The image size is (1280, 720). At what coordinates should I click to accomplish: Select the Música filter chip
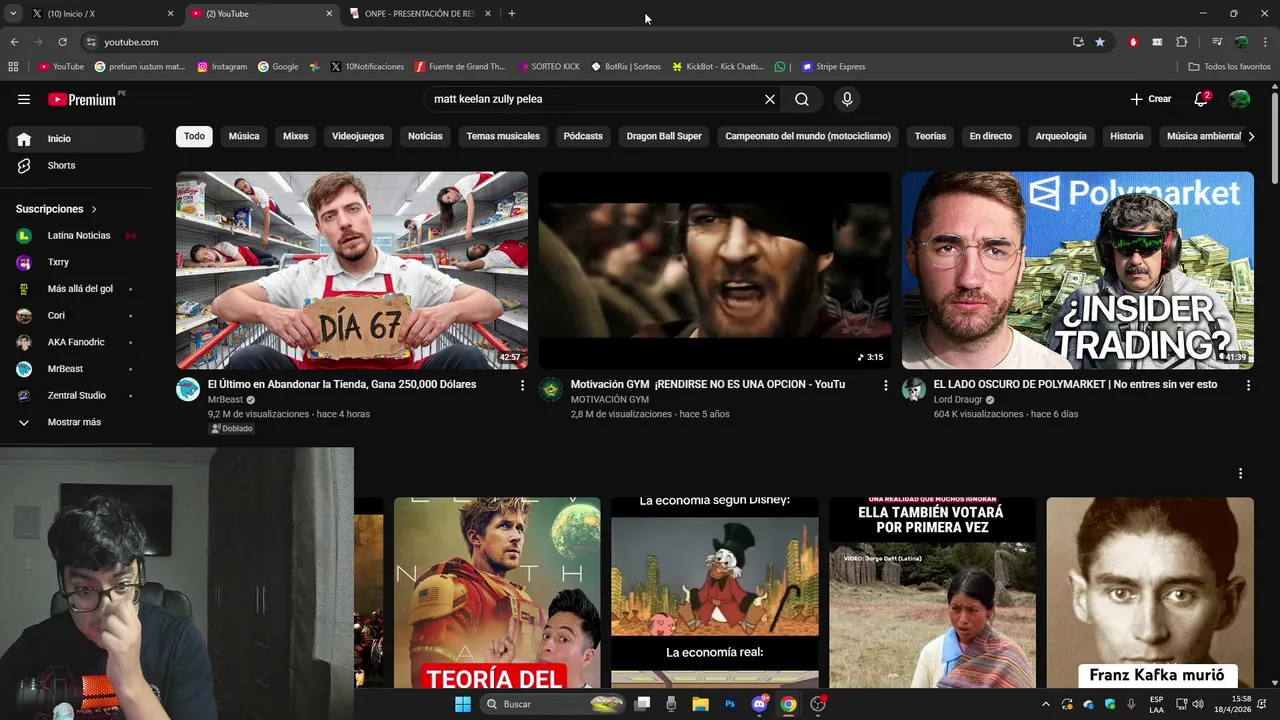tap(244, 136)
